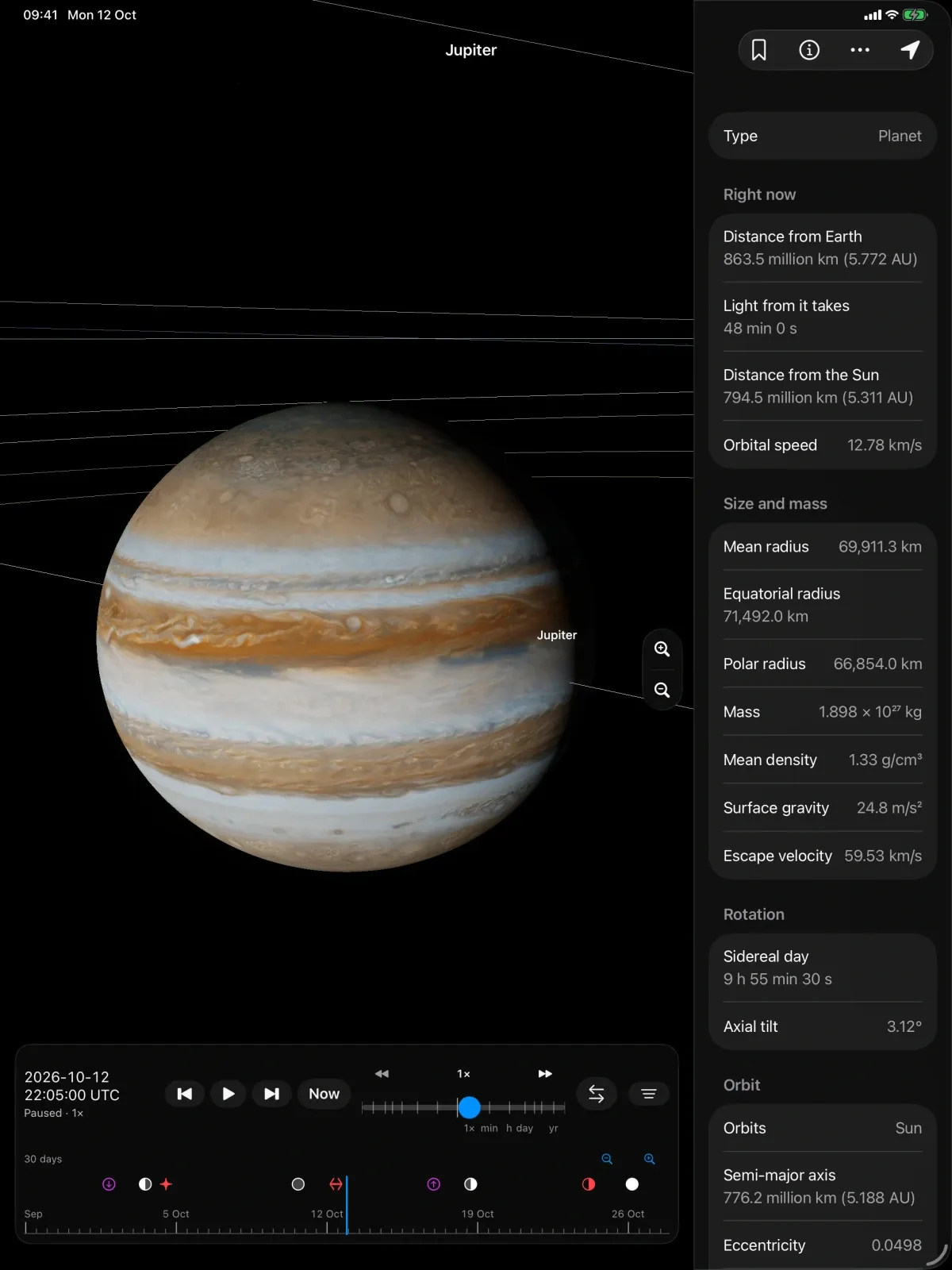Zoom out the event timeline
This screenshot has height=1270, width=952.
click(x=607, y=1159)
